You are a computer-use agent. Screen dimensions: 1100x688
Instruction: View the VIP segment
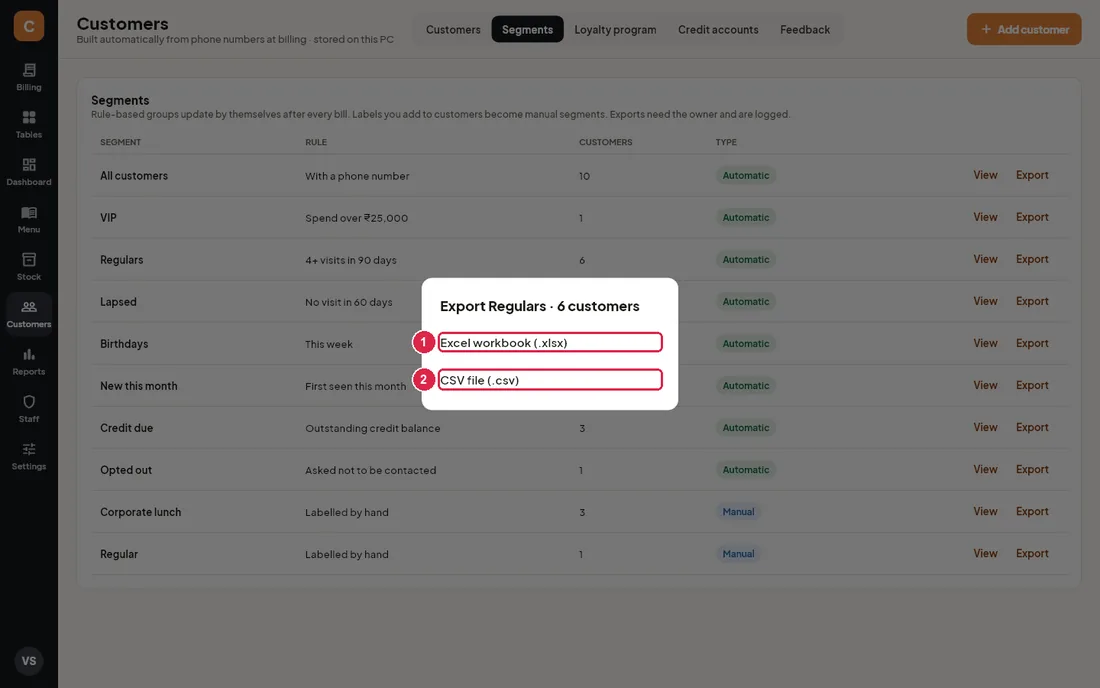tap(985, 217)
